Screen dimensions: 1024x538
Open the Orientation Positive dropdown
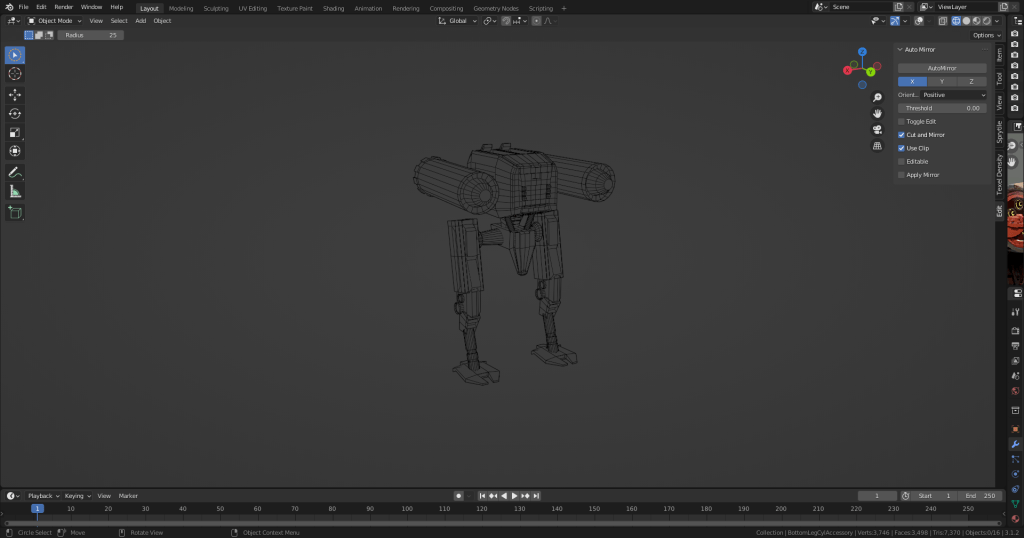[x=953, y=95]
